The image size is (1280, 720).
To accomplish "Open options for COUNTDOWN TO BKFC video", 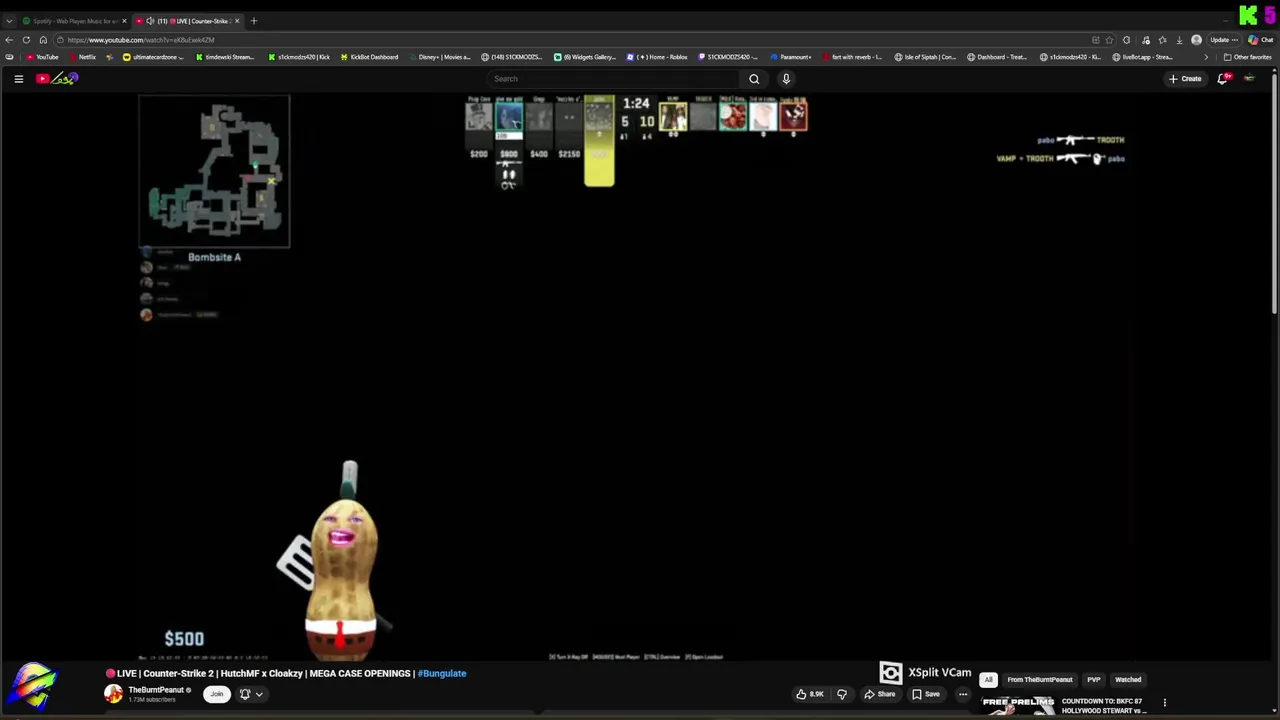I will (1164, 703).
